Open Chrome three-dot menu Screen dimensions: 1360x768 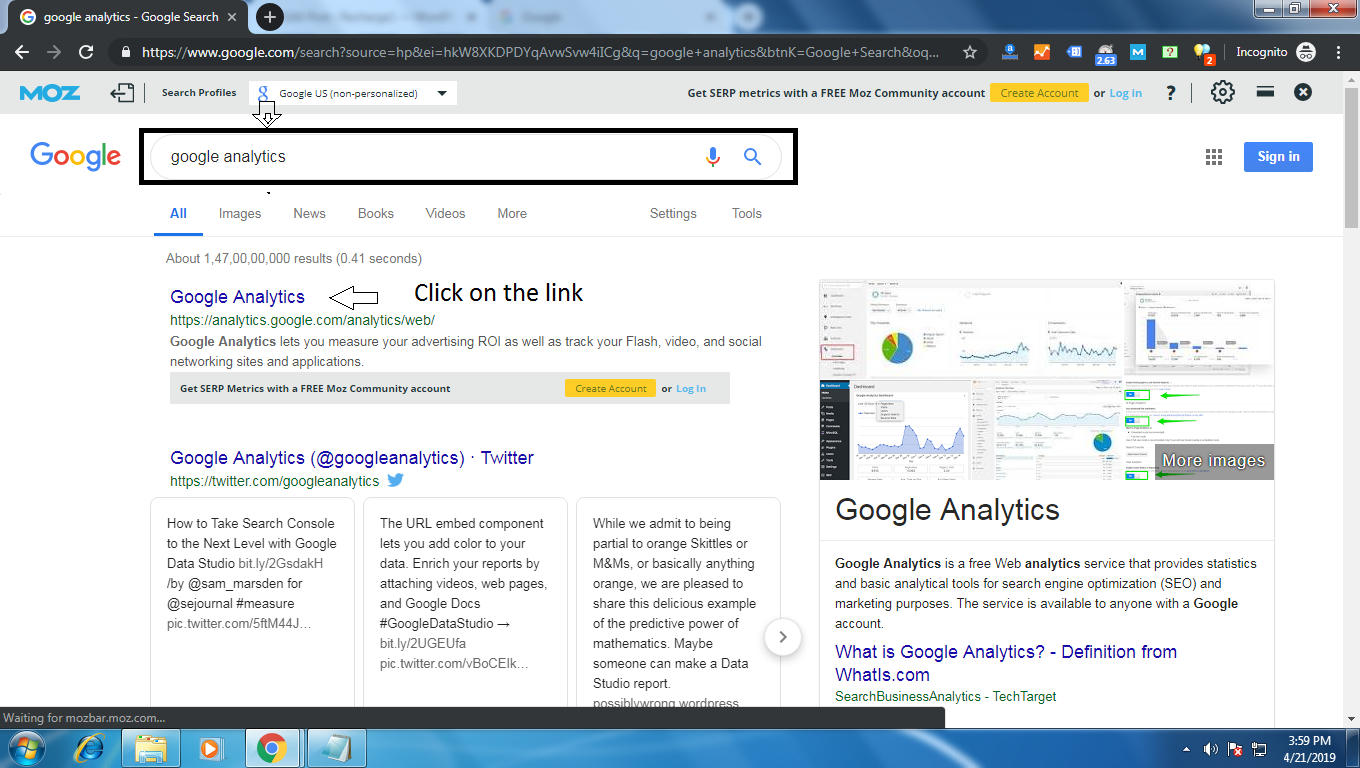coord(1338,52)
